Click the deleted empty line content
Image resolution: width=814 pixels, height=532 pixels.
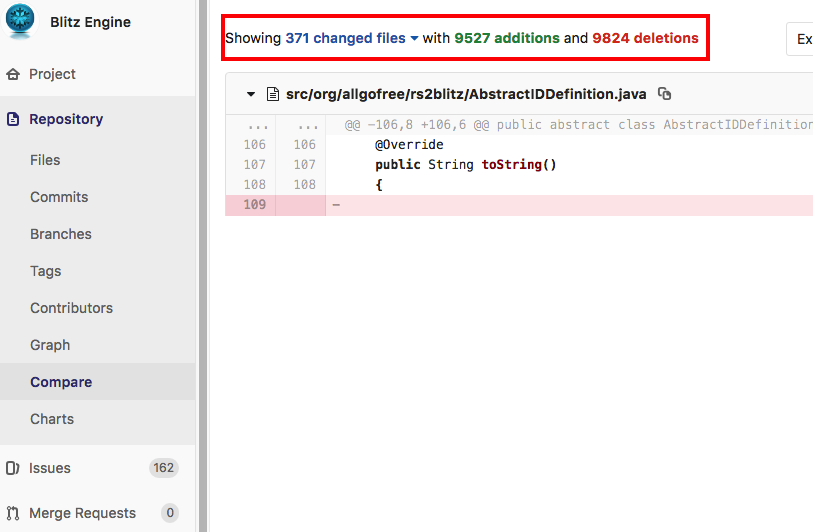point(569,205)
